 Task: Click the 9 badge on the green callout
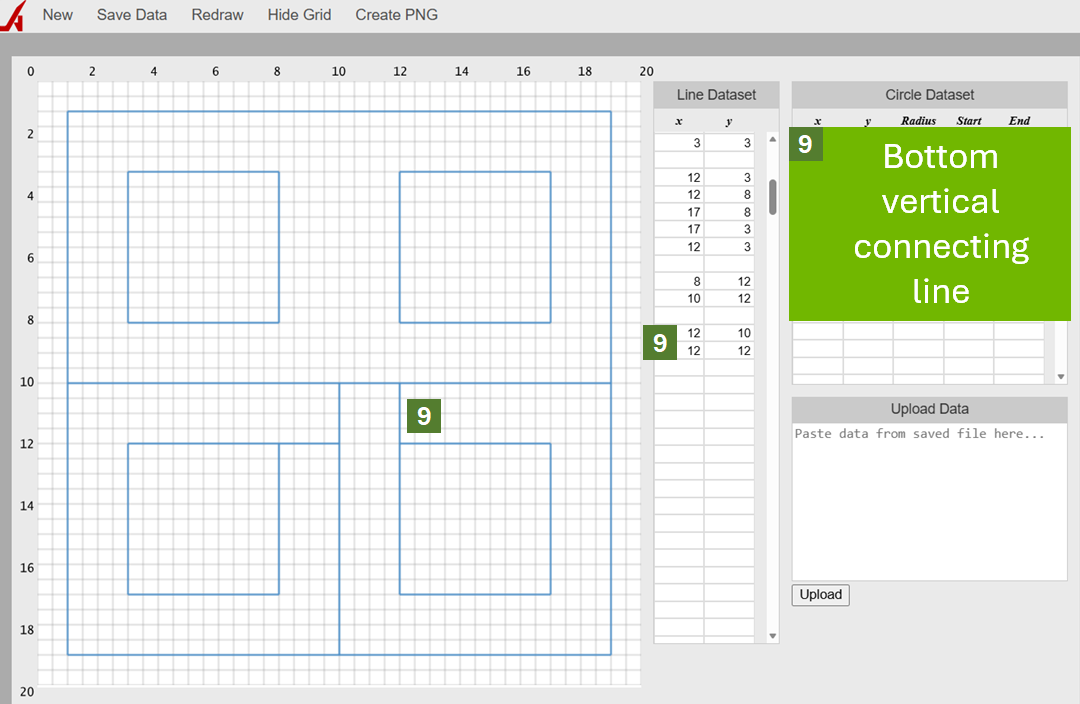tap(806, 144)
